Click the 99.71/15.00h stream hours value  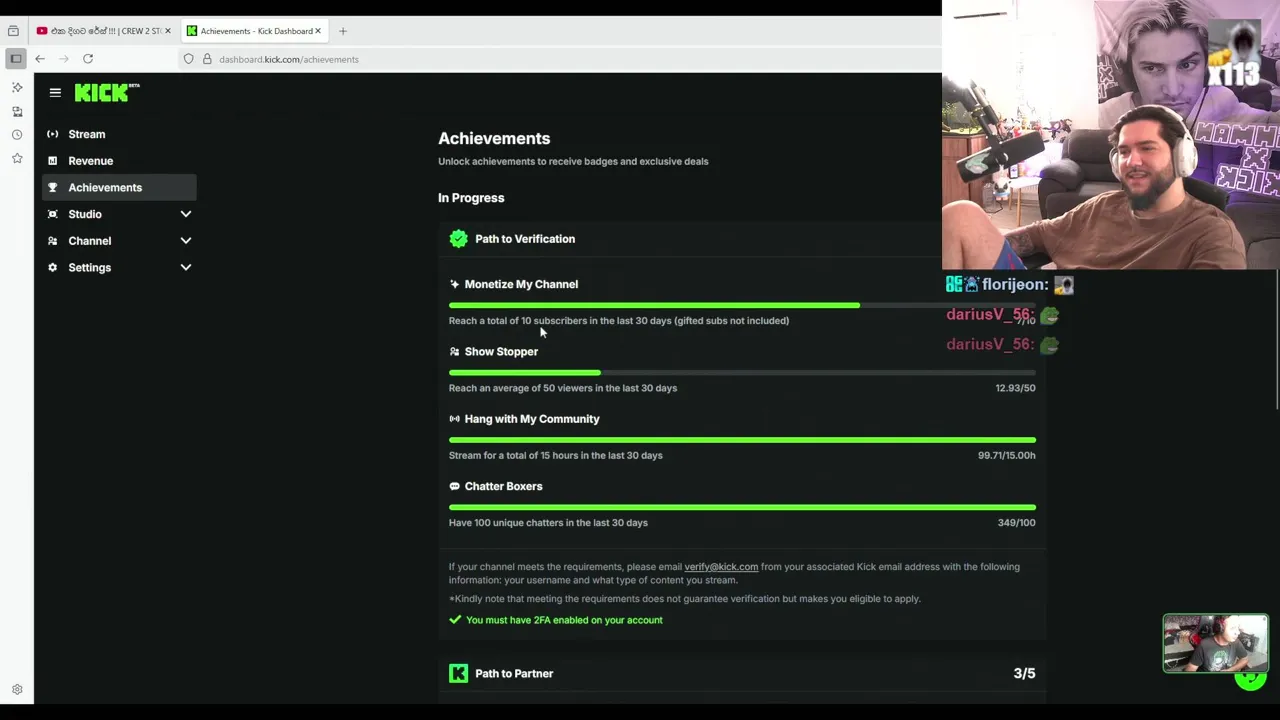tap(1007, 455)
